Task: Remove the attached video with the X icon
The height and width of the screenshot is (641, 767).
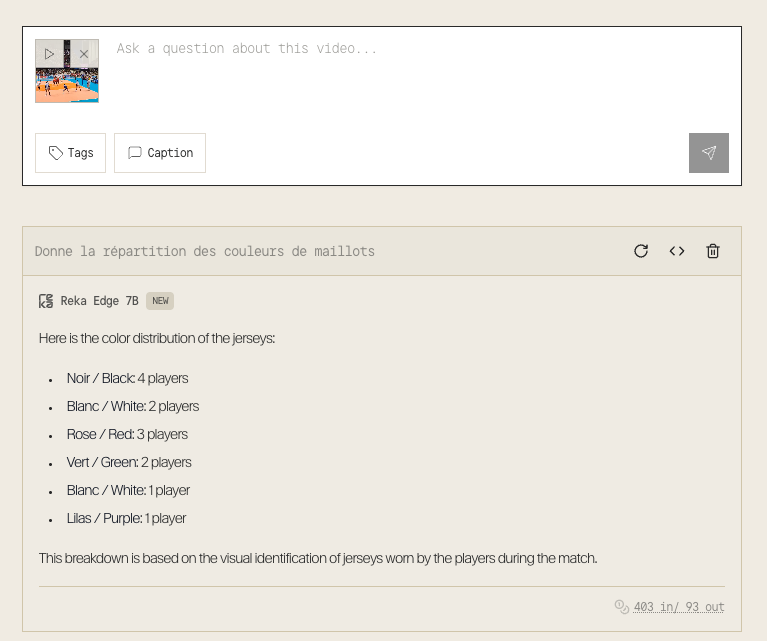Action: [84, 54]
